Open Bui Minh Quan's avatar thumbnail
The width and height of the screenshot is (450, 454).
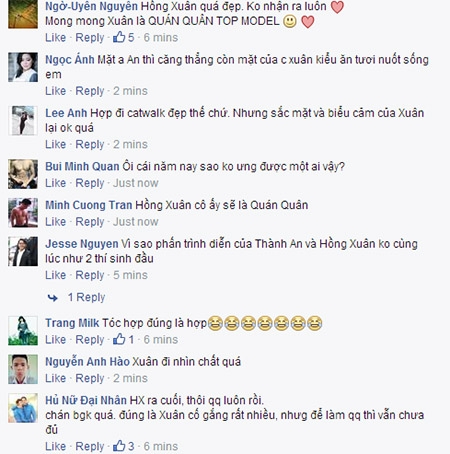[x=23, y=174]
